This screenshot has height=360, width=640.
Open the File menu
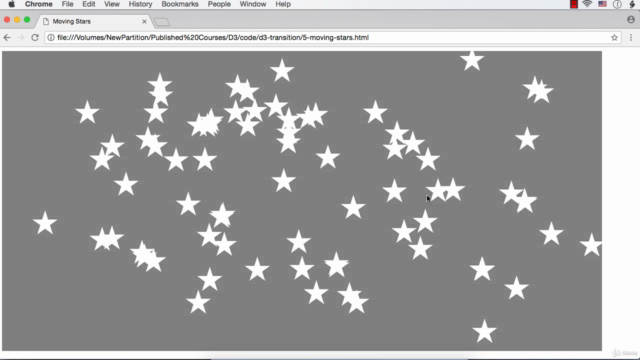pyautogui.click(x=67, y=4)
